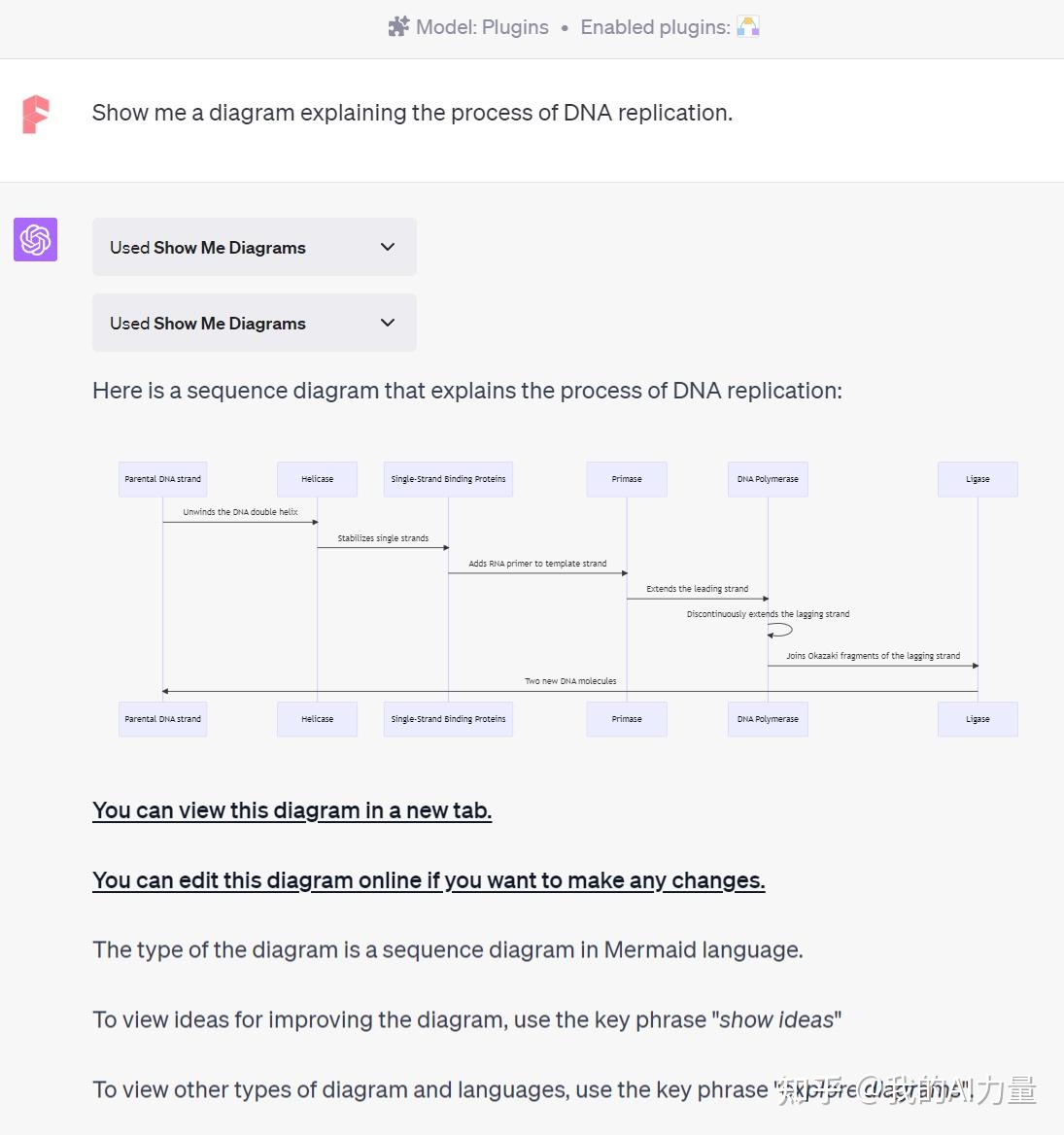Click the top Ligase node in diagram
The height and width of the screenshot is (1135, 1064).
point(978,479)
